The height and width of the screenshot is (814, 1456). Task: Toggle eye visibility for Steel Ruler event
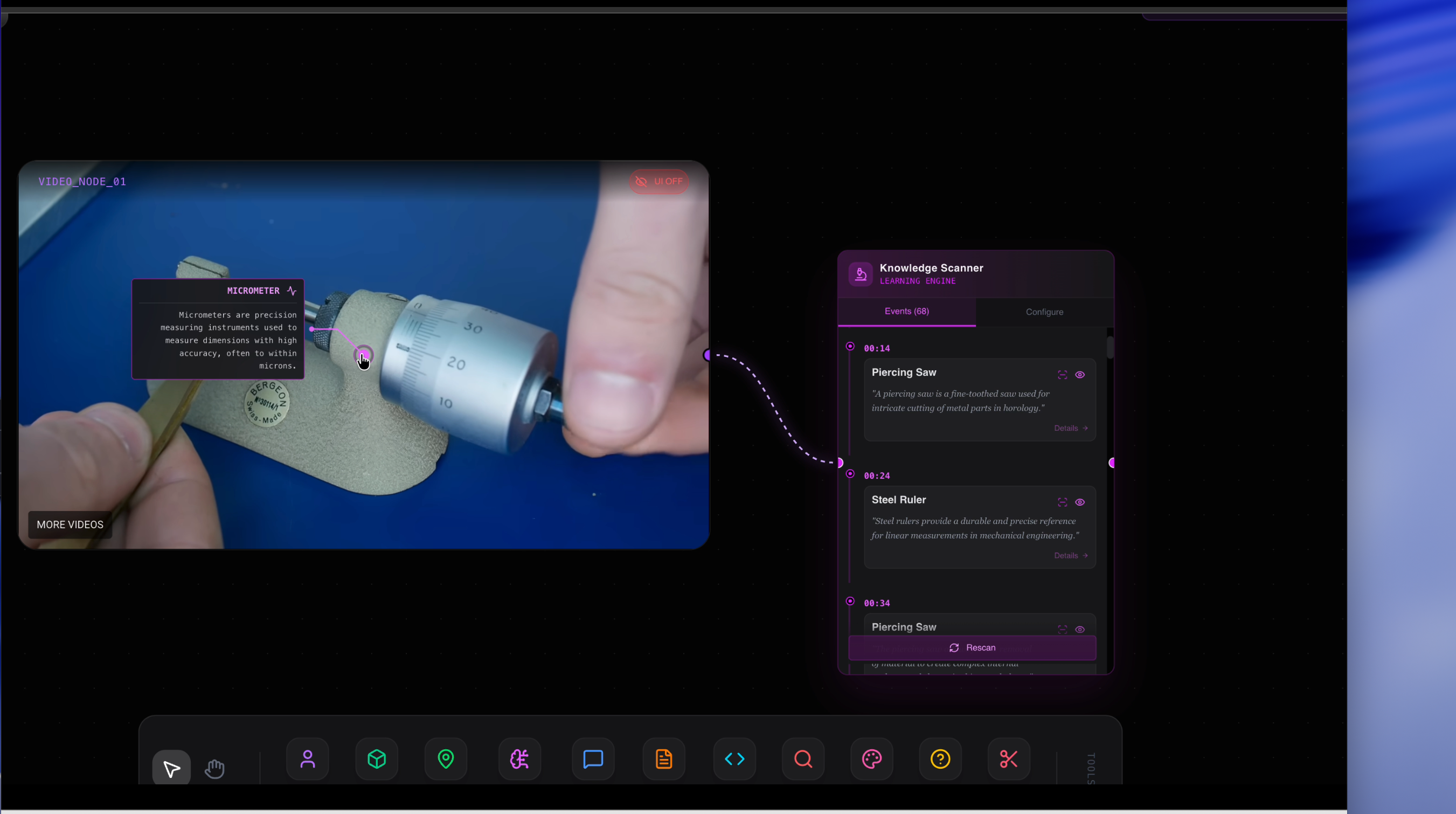(1079, 502)
